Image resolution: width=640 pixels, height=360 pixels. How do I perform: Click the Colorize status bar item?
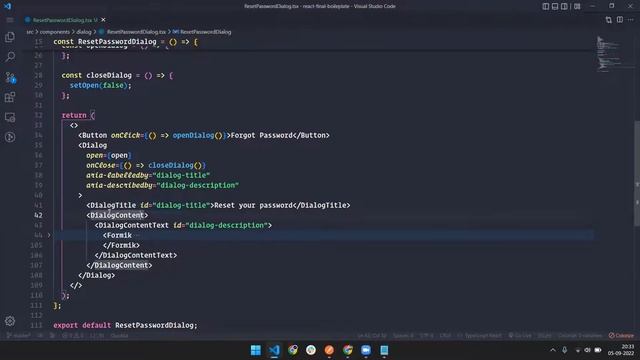pyautogui.click(x=621, y=336)
